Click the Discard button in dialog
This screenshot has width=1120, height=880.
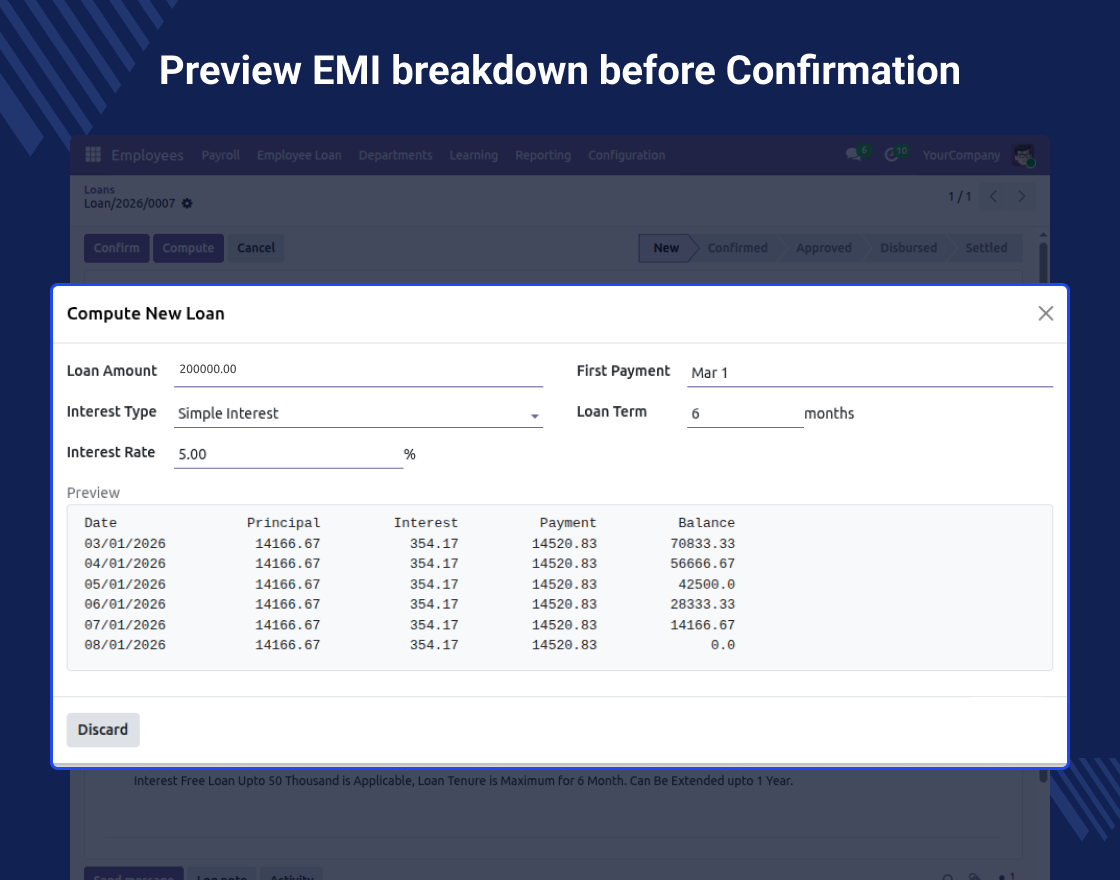pos(103,729)
